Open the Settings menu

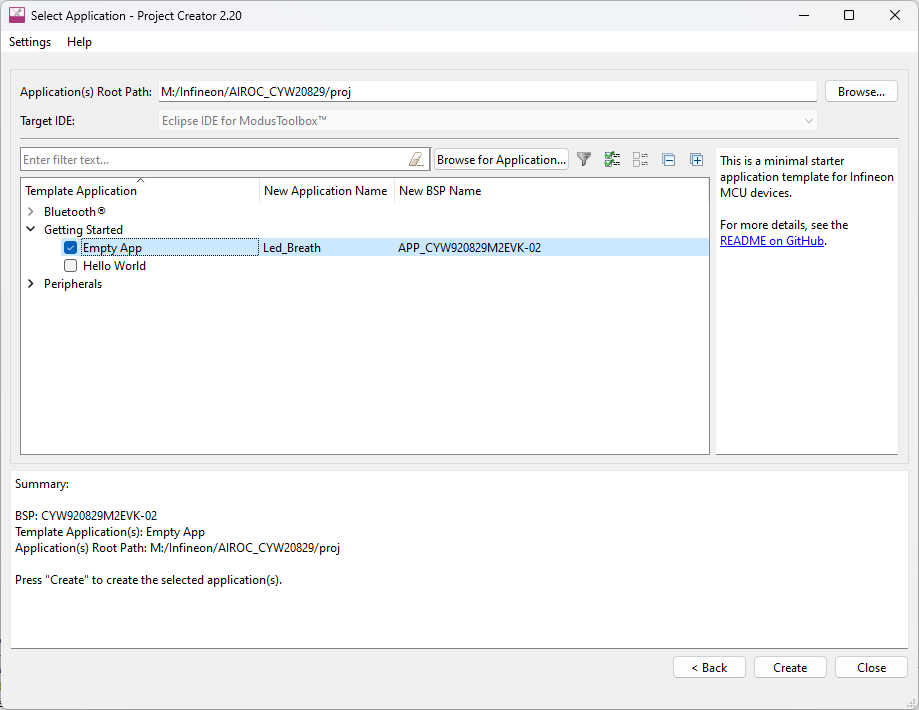point(30,42)
